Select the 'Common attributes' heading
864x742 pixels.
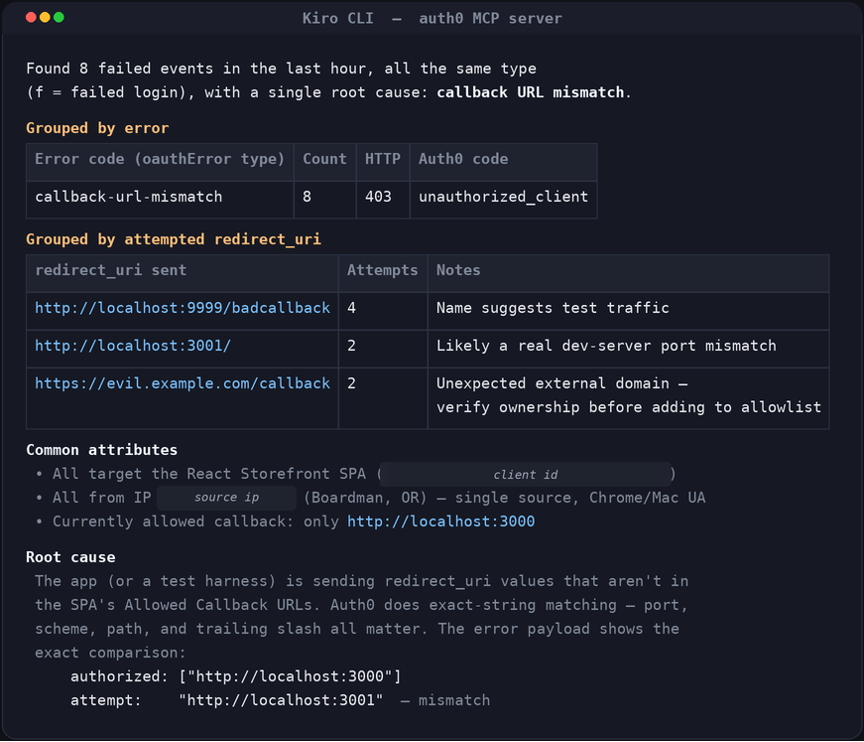click(102, 450)
